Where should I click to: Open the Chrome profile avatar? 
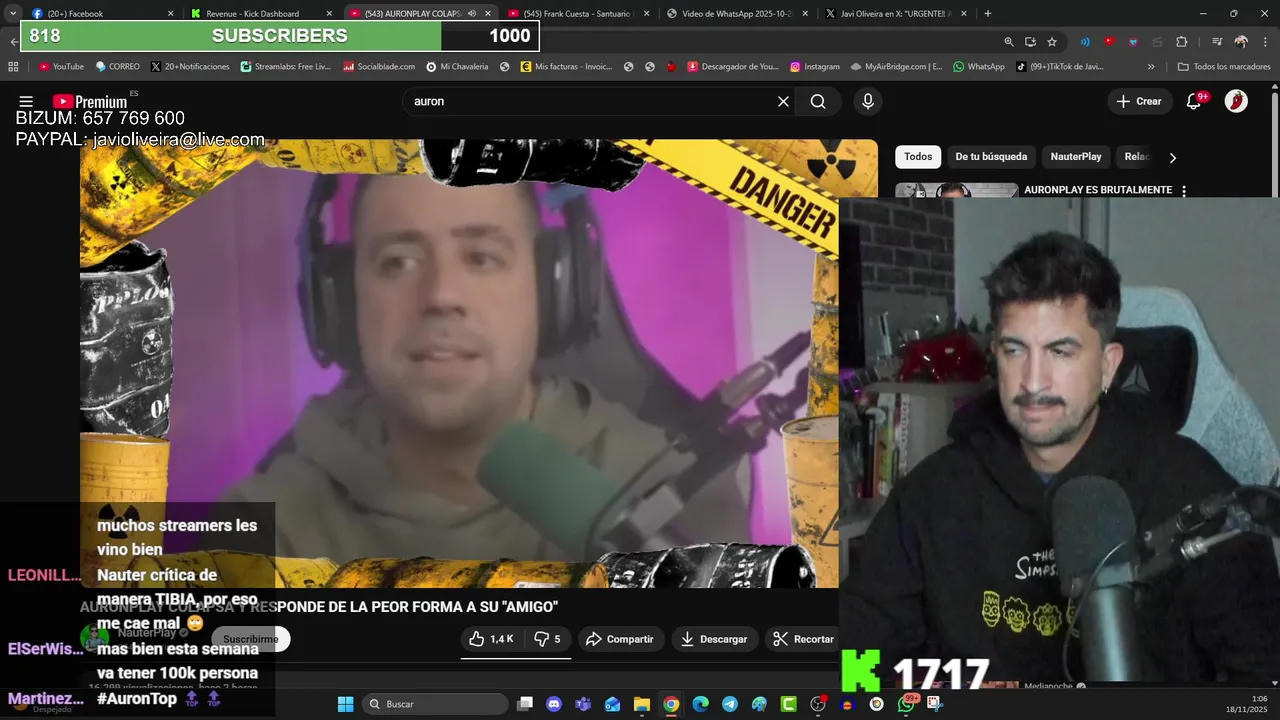(1241, 42)
